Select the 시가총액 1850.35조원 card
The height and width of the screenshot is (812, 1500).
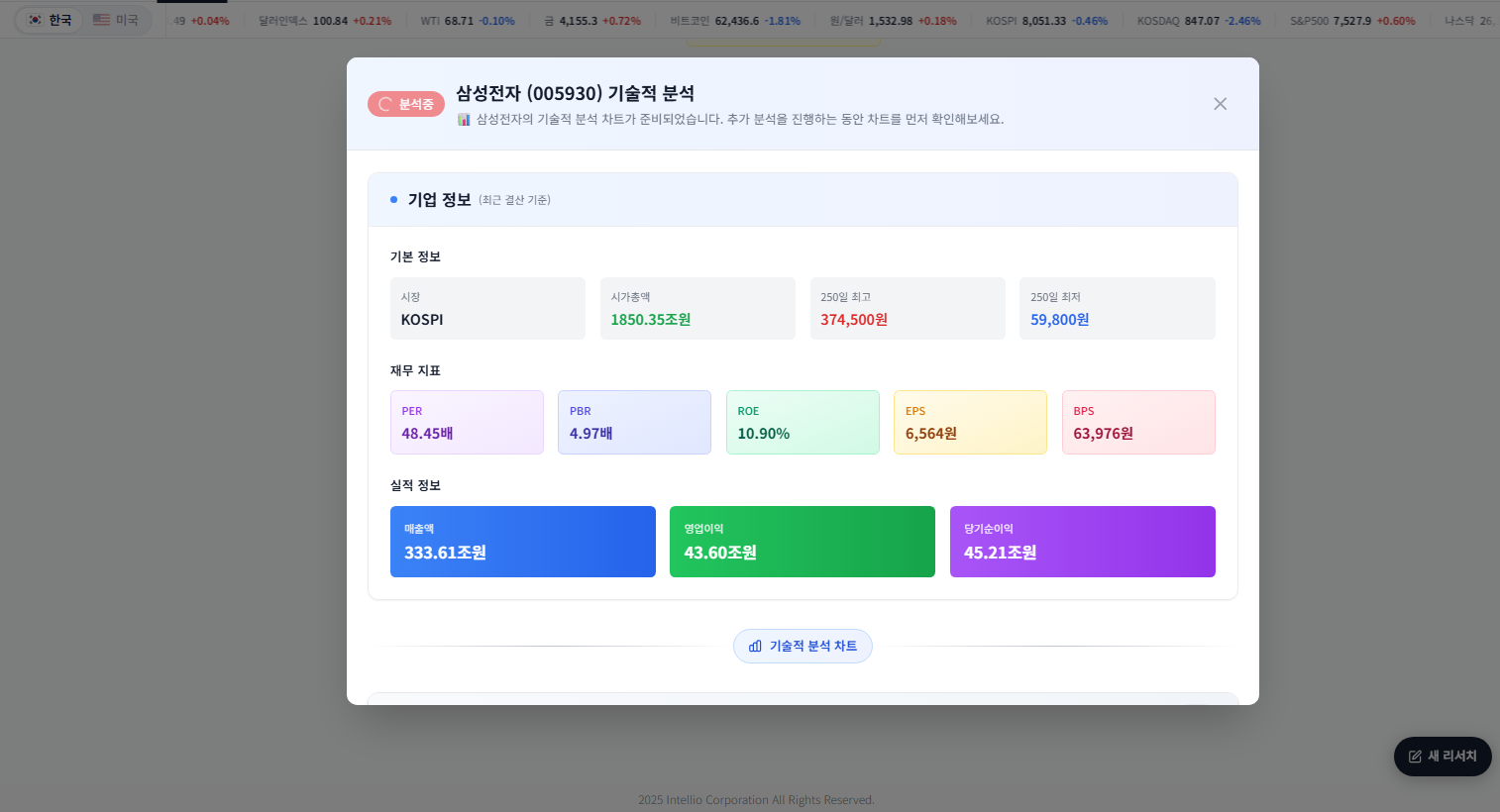(697, 308)
